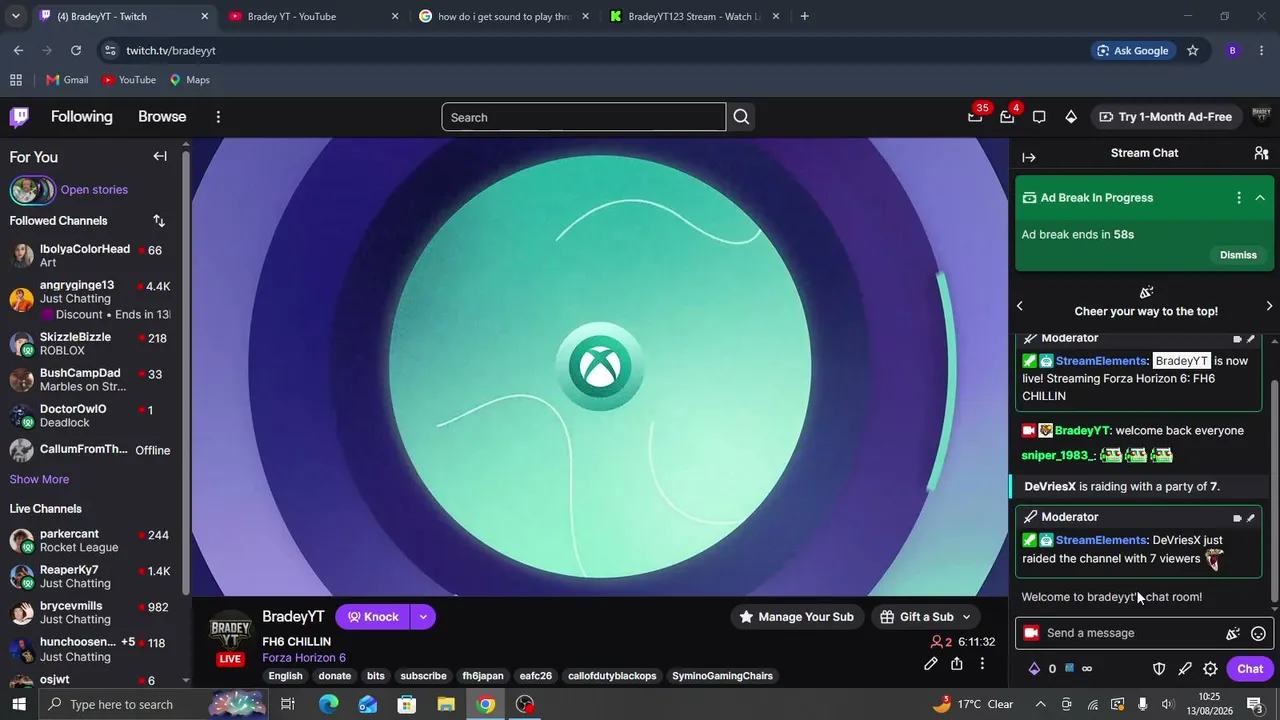This screenshot has height=720, width=1280.
Task: Go to previous leaderboard with the left chevron
Action: 1020,306
